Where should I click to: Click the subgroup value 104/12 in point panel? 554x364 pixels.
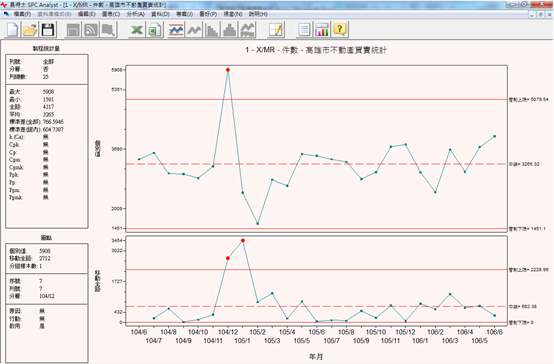pos(47,296)
